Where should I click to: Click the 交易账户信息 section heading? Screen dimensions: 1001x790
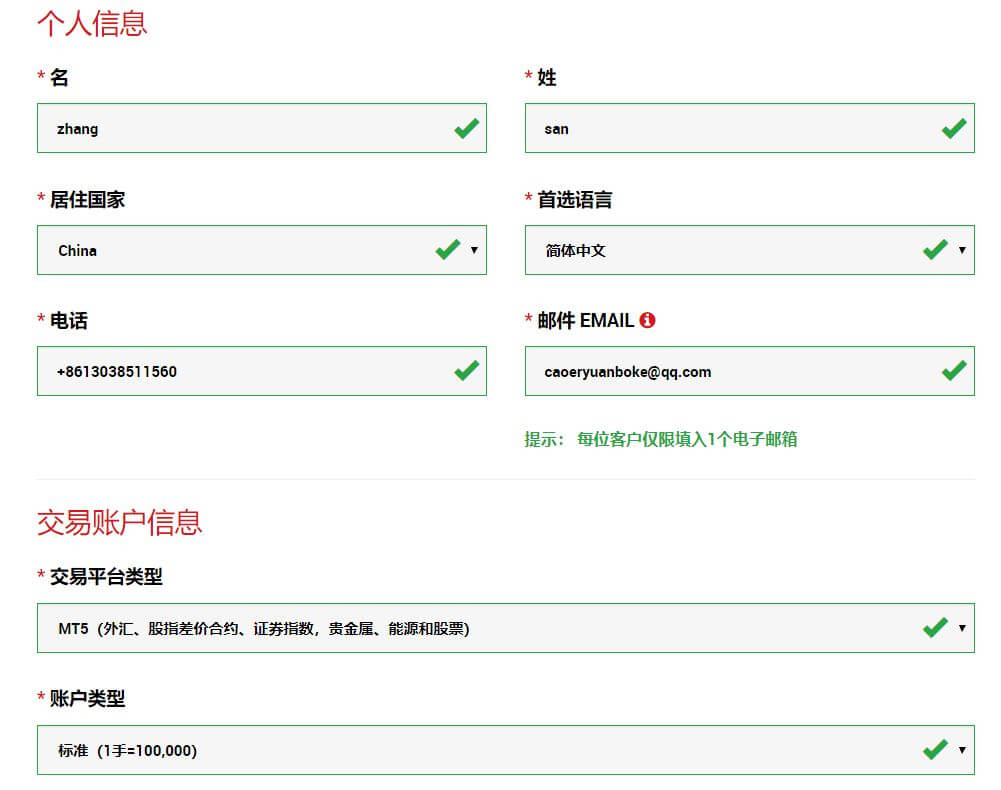click(119, 522)
